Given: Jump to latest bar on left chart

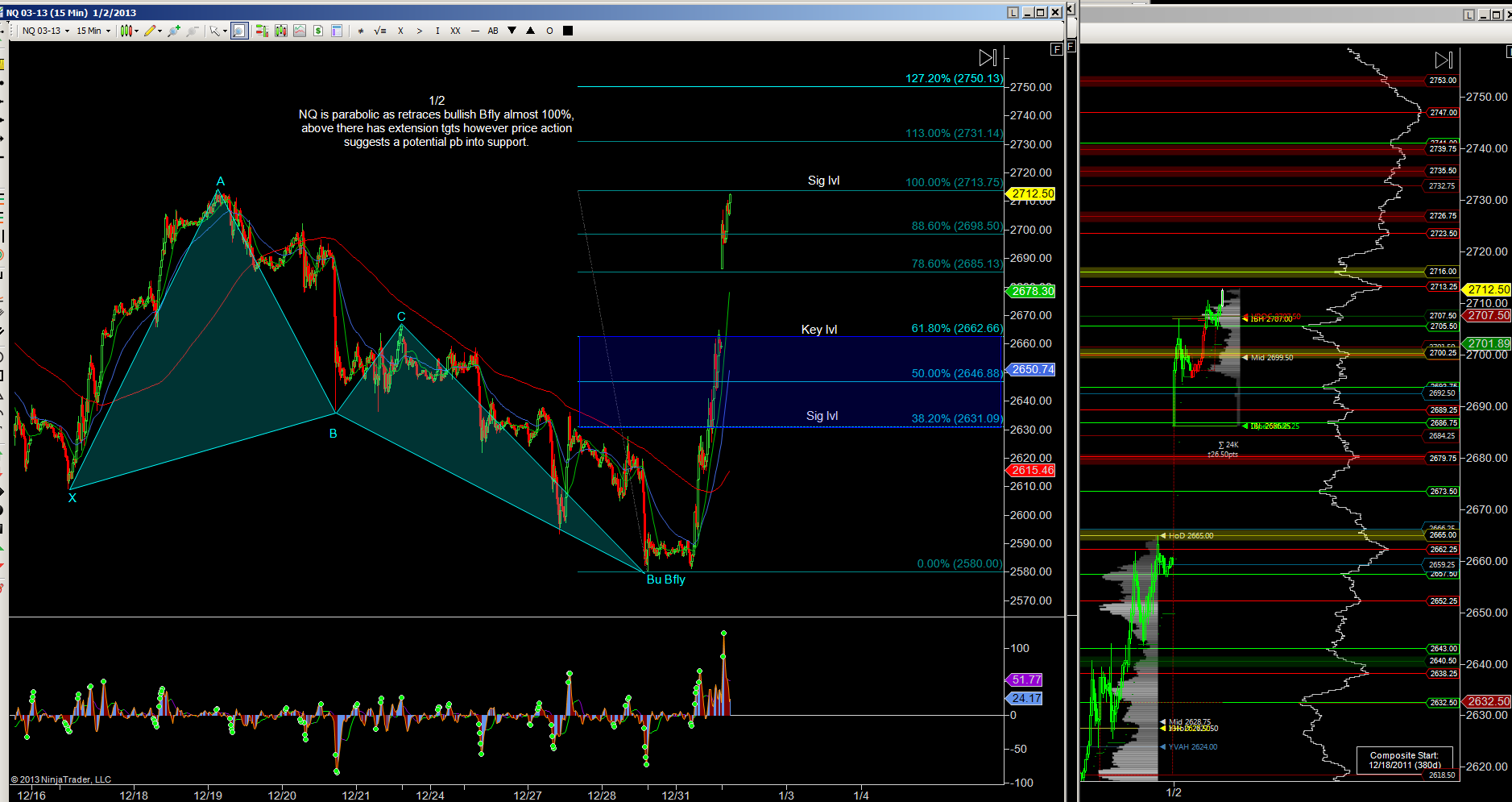Looking at the screenshot, I should point(988,58).
